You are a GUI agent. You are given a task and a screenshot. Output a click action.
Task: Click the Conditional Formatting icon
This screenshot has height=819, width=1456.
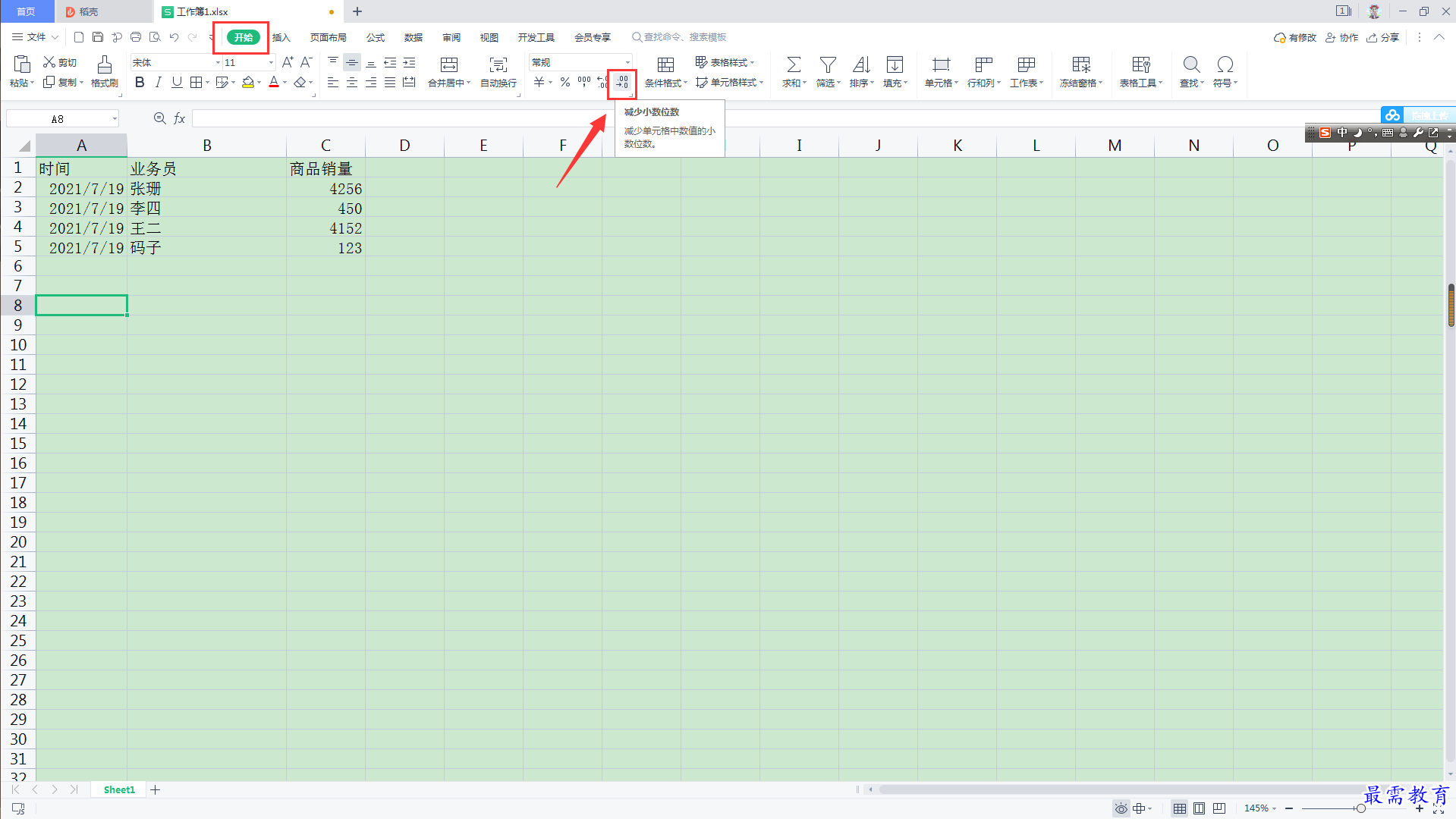pos(665,64)
